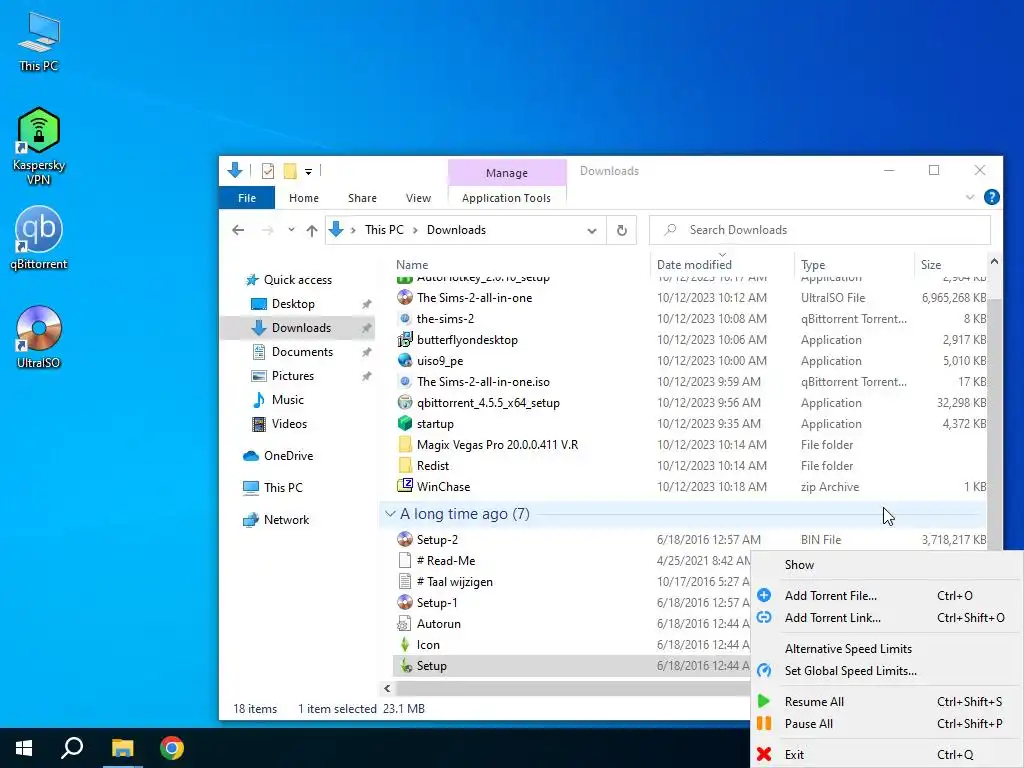This screenshot has width=1024, height=768.
Task: Open the Kaspersky VPN desktop shortcut
Action: coord(39,146)
